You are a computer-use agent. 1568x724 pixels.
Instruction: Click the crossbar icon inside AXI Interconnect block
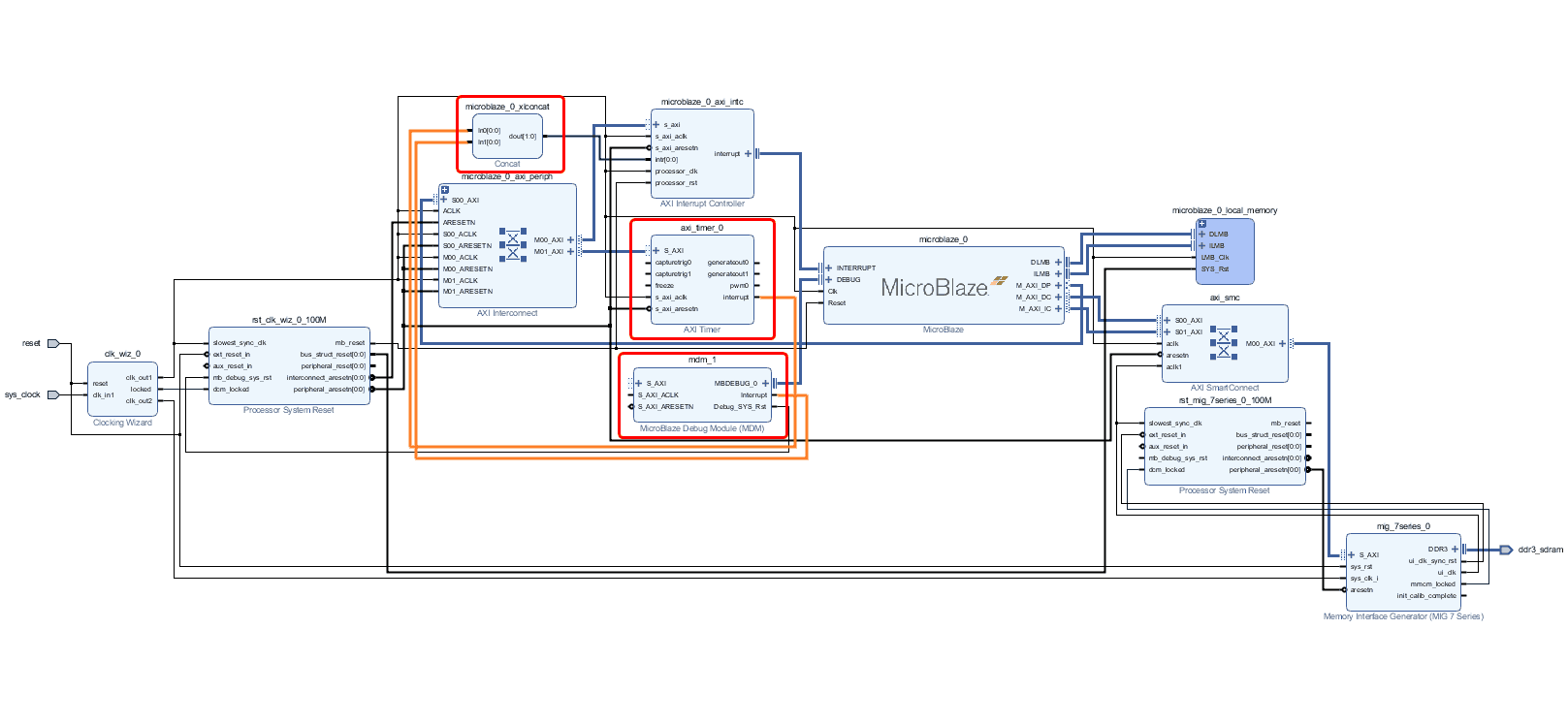coord(512,244)
